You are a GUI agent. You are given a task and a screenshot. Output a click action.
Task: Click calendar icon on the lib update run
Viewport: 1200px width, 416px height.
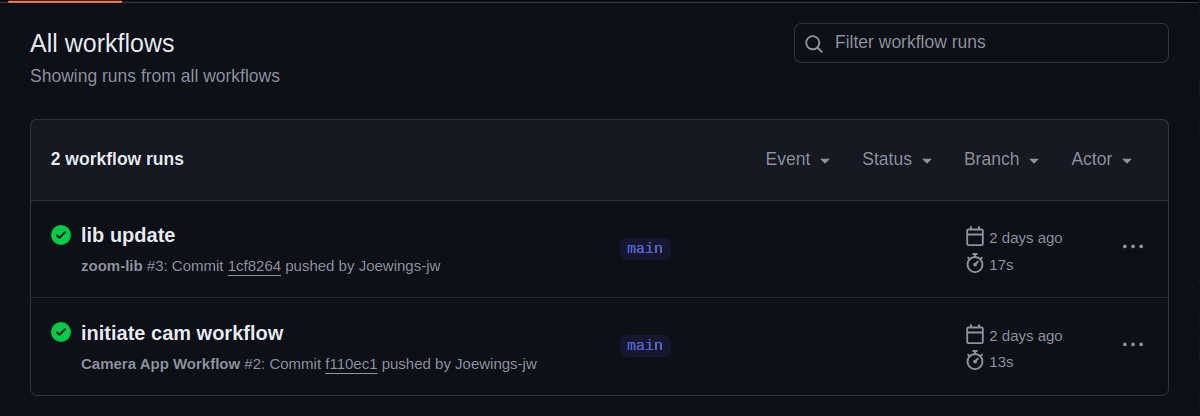[x=975, y=237]
